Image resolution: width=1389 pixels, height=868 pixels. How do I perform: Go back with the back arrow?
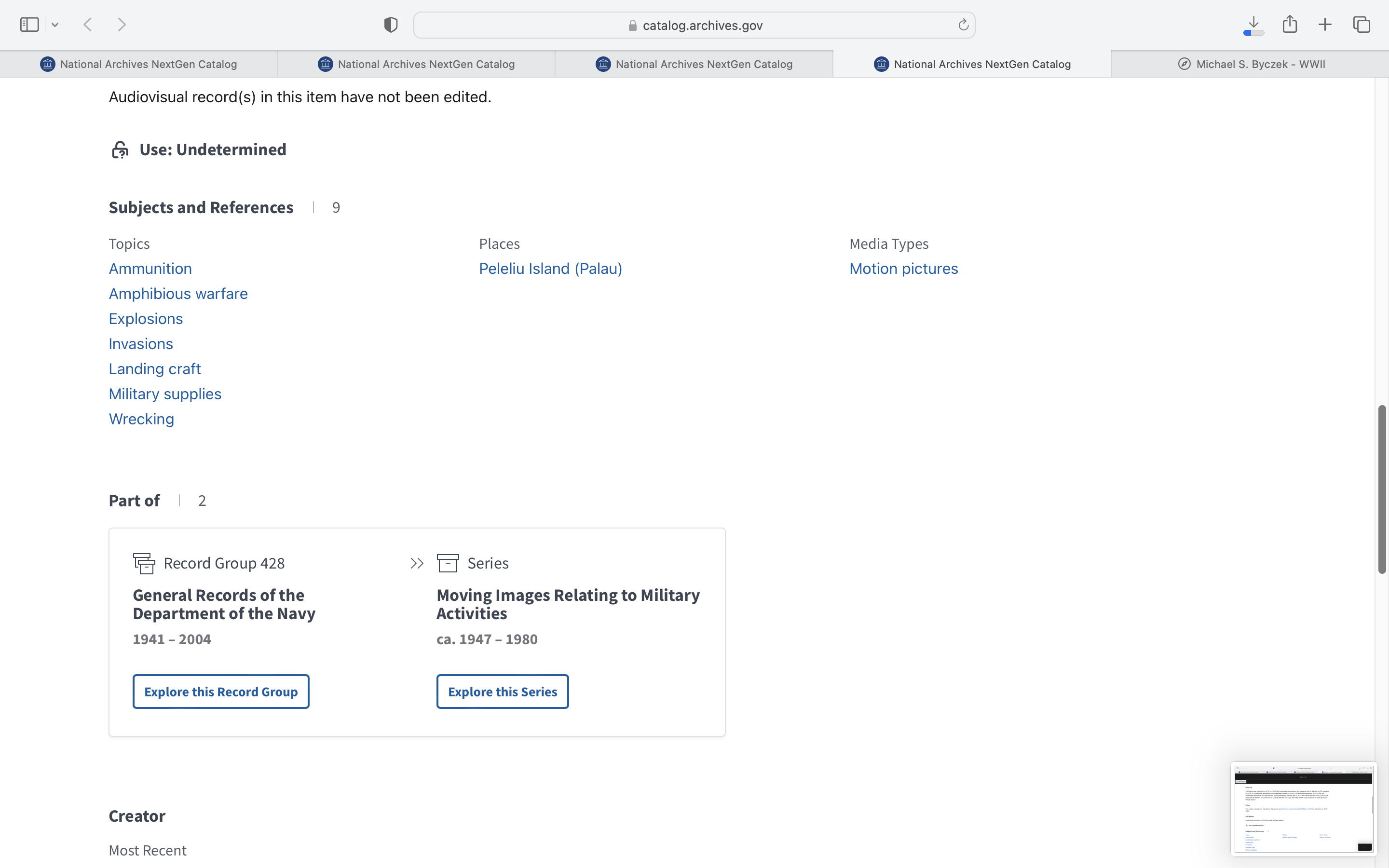pyautogui.click(x=88, y=25)
